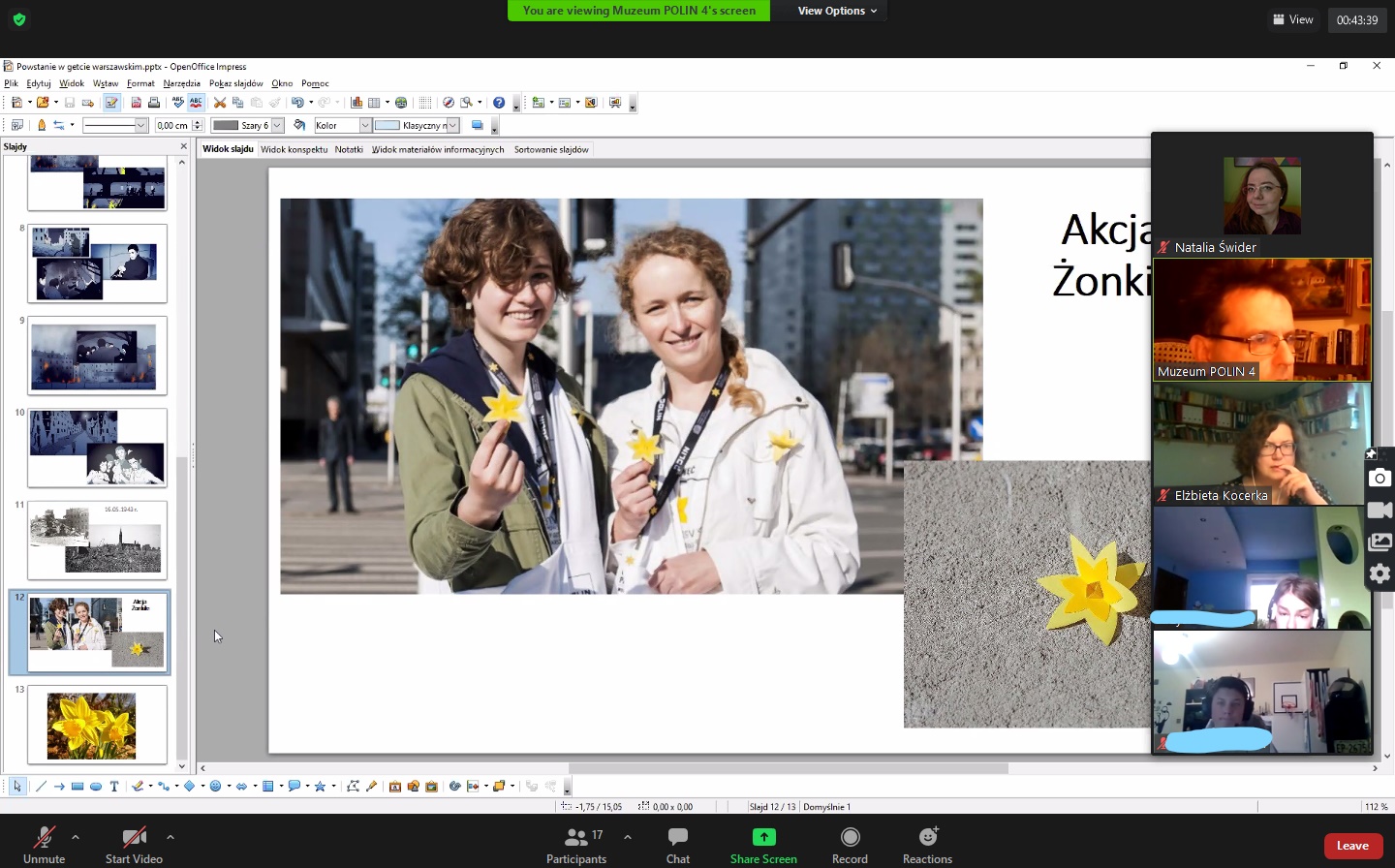Select the Ellipse drawing tool

click(x=96, y=786)
